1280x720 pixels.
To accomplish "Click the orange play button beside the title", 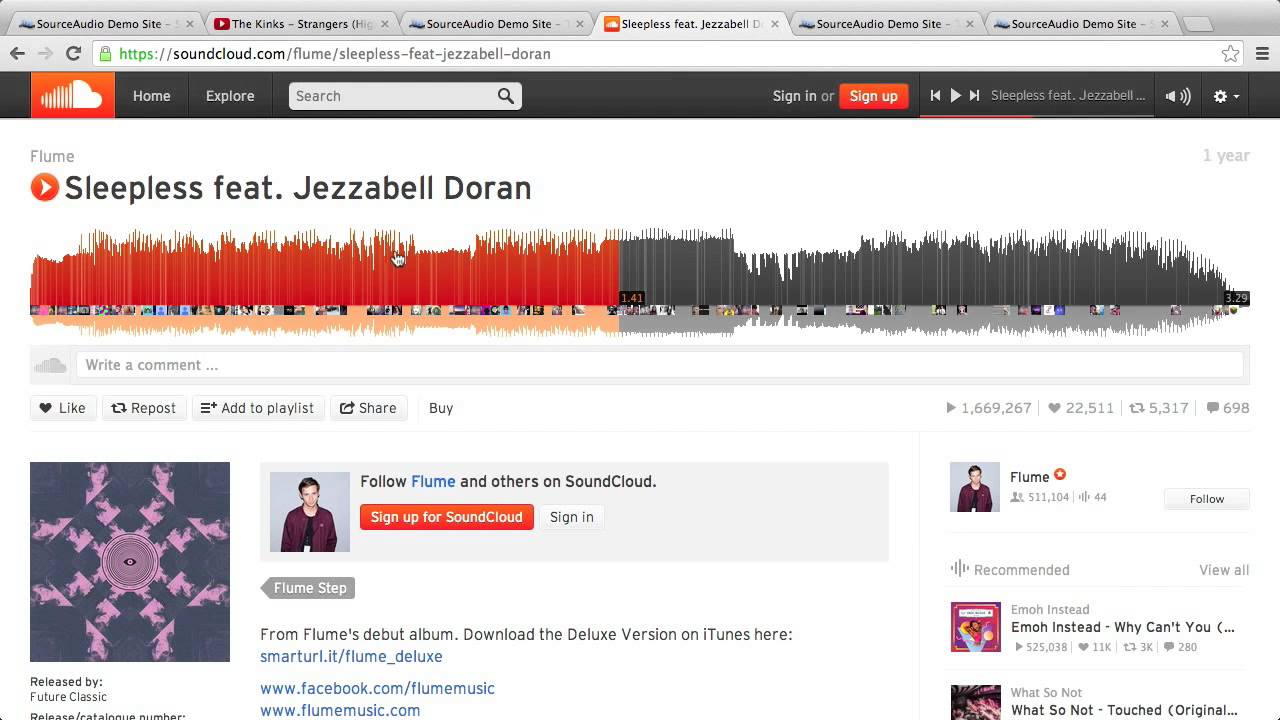I will click(45, 187).
